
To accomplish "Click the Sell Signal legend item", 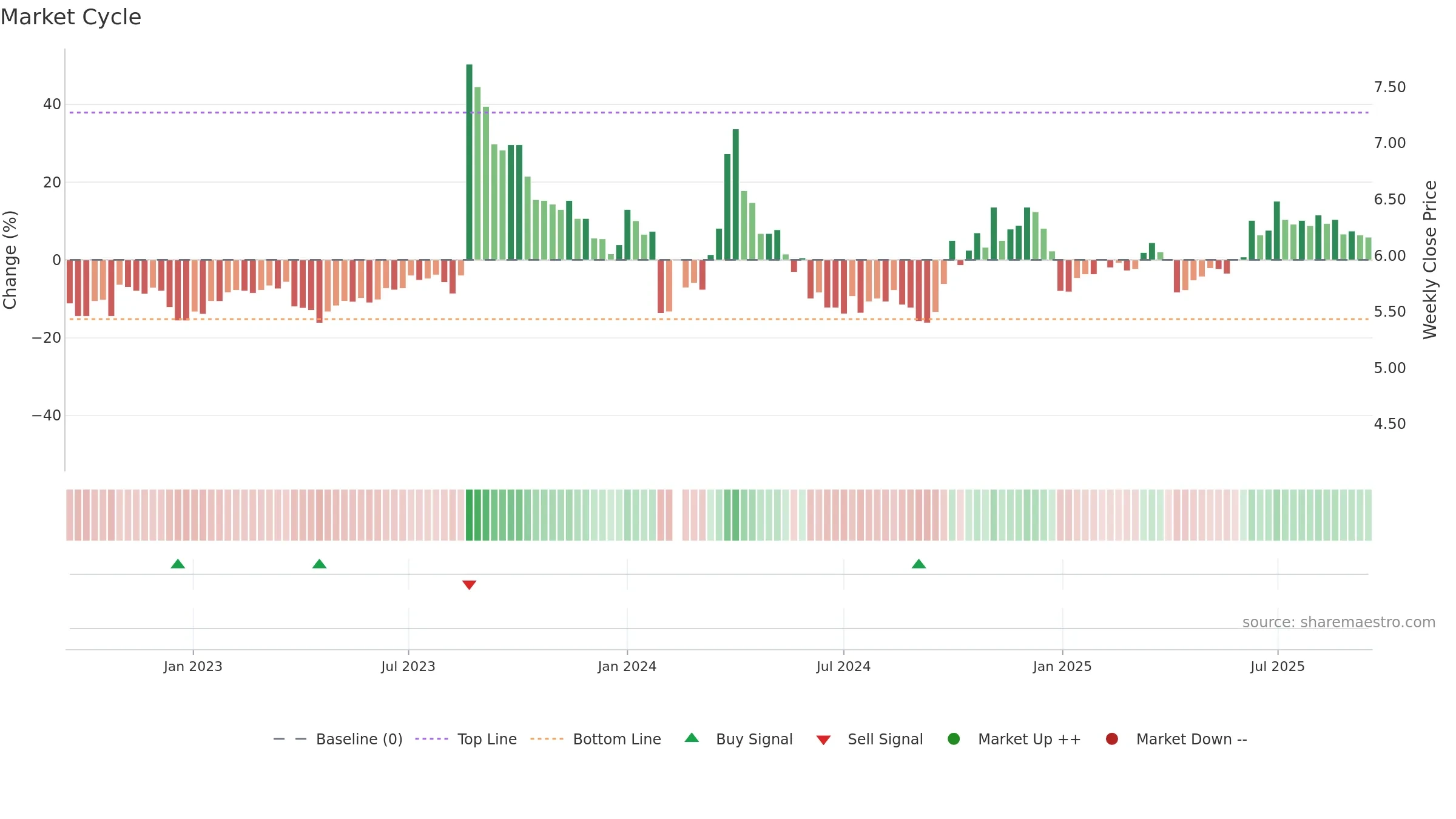I will tap(869, 739).
